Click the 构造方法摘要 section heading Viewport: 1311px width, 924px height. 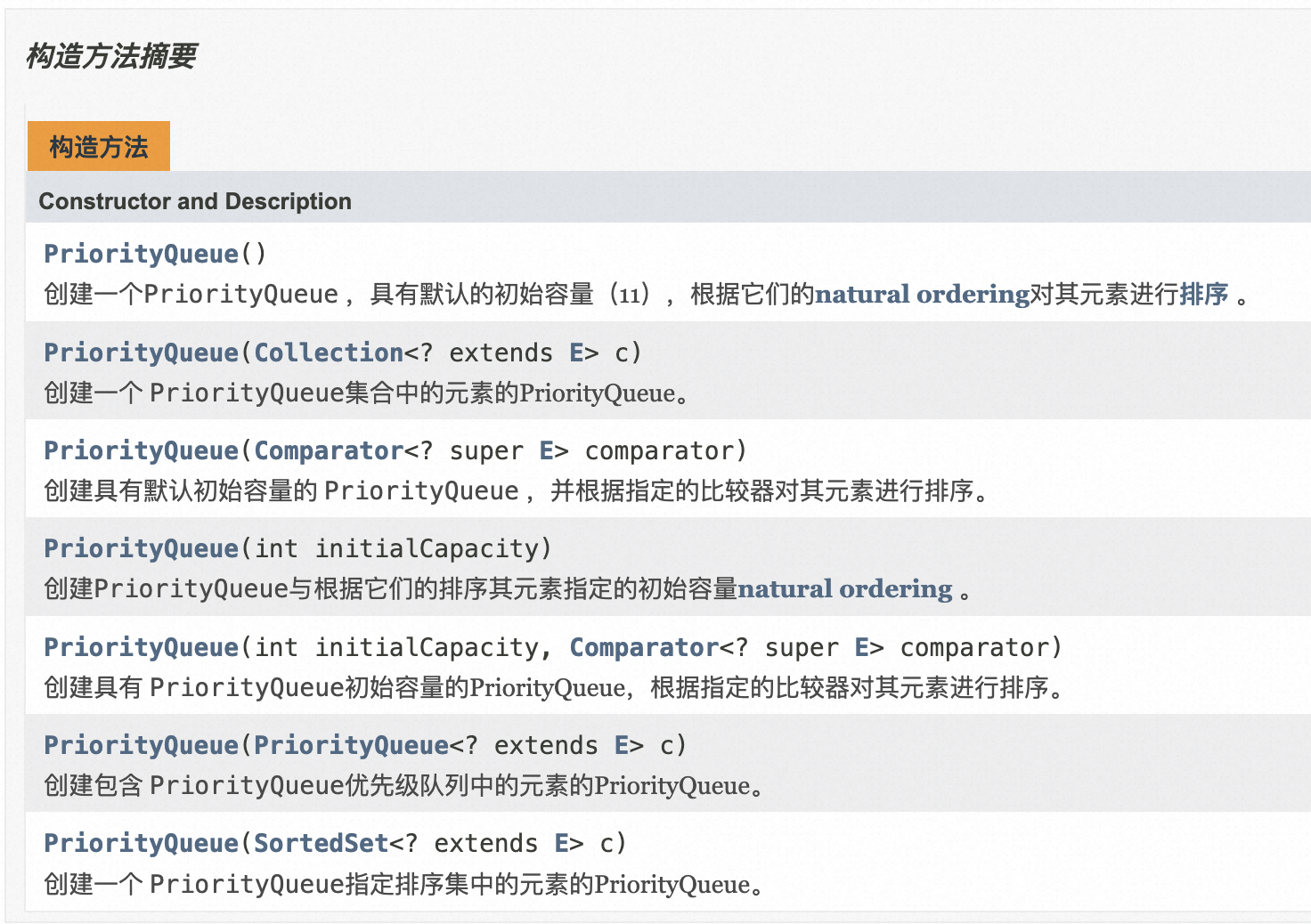point(111,56)
